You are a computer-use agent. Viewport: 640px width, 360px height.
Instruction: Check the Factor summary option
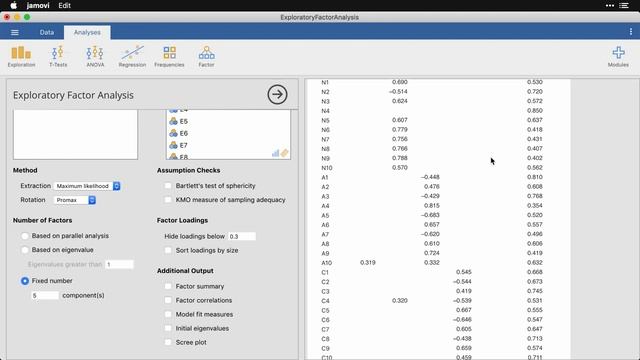168,286
